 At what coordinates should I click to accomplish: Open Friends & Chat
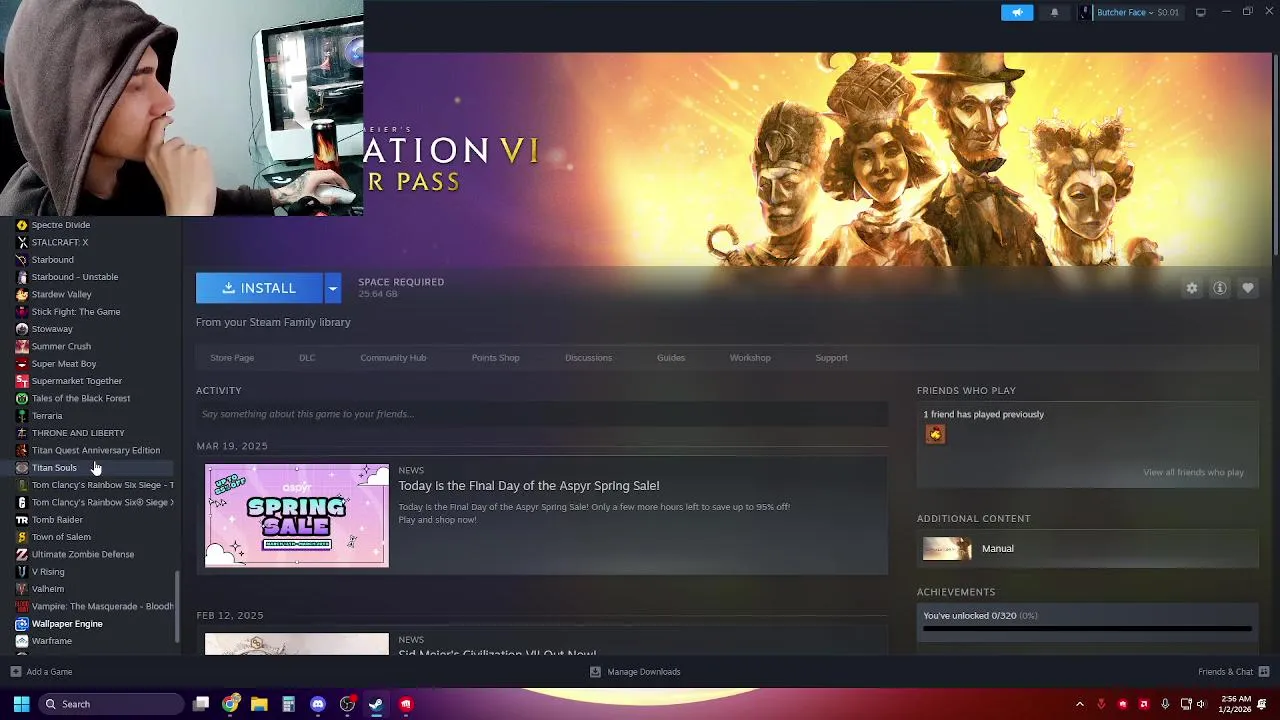[1234, 672]
